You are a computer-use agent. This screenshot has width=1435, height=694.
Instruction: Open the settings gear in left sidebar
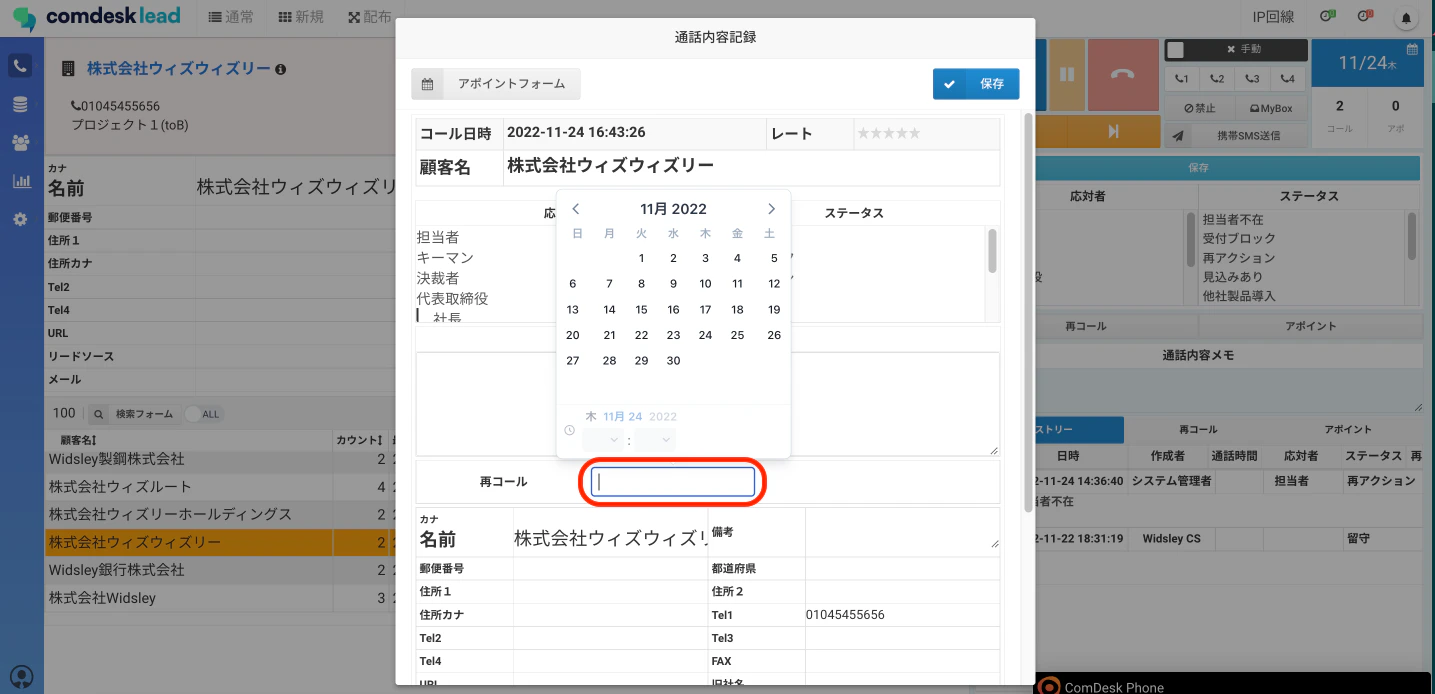[20, 219]
